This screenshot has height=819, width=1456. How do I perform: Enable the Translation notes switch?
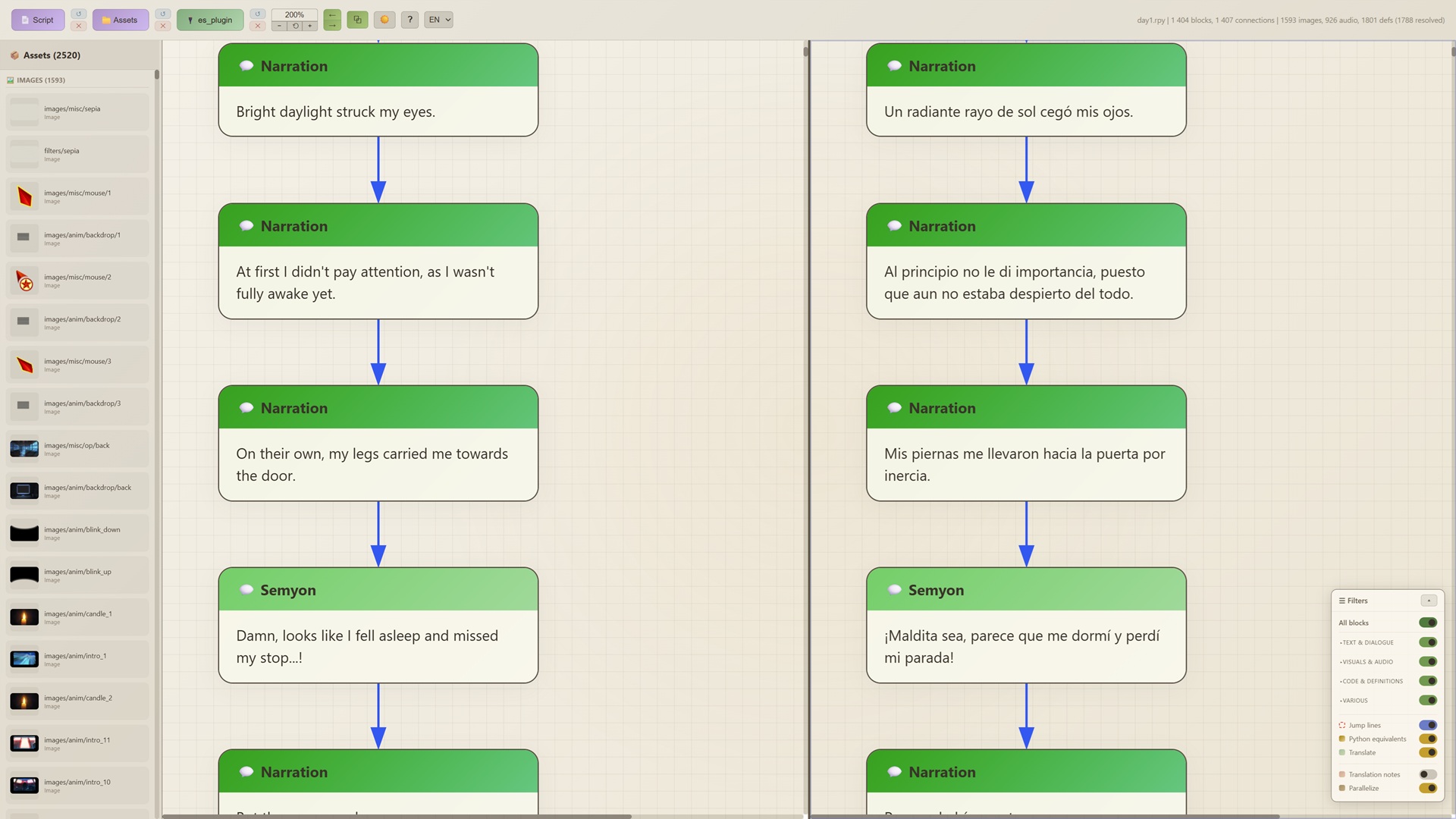[x=1428, y=774]
